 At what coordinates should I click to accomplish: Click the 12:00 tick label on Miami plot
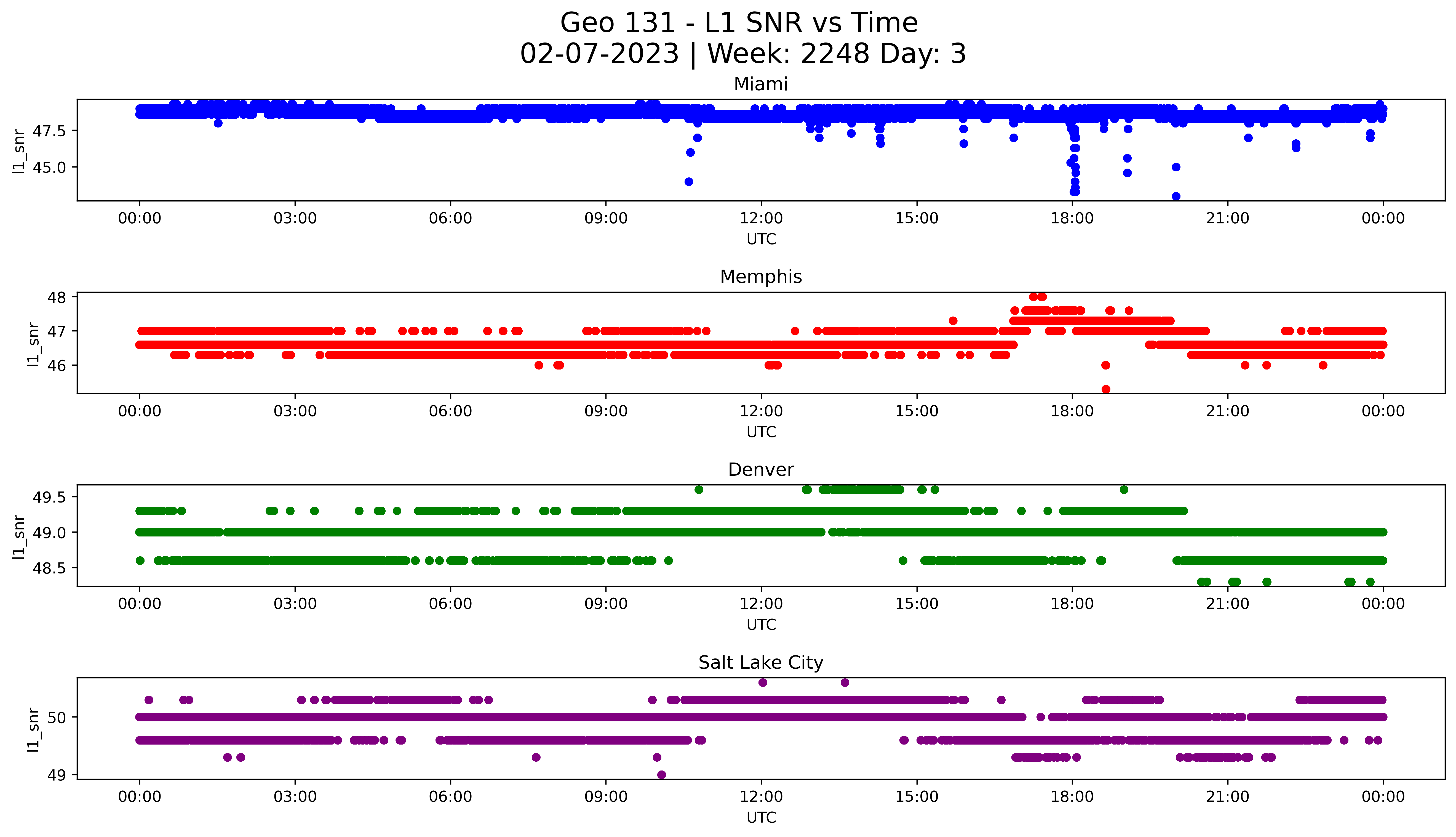coord(761,219)
